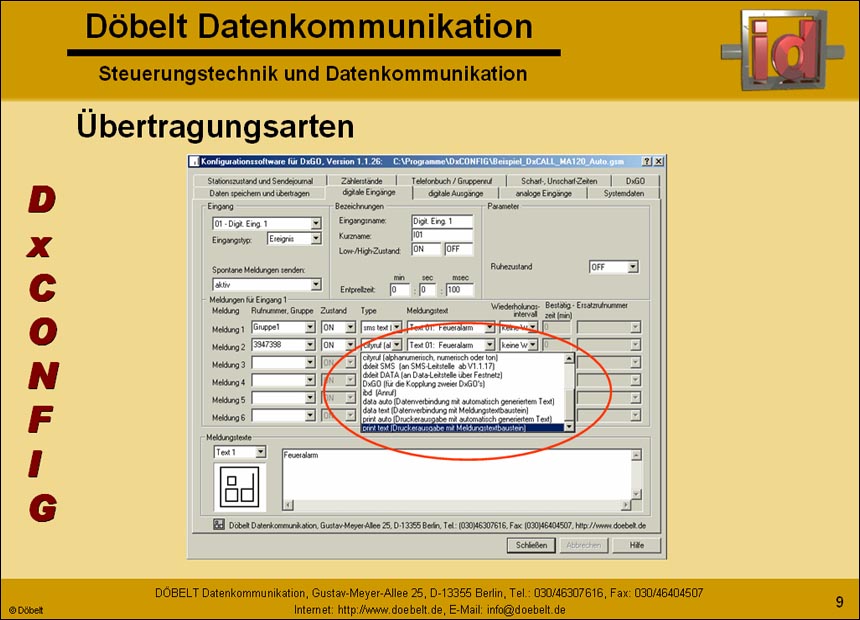Expand the Spontane Meldungen senden 'aktiv' dropdown
Image resolution: width=860 pixels, height=620 pixels.
pos(316,284)
